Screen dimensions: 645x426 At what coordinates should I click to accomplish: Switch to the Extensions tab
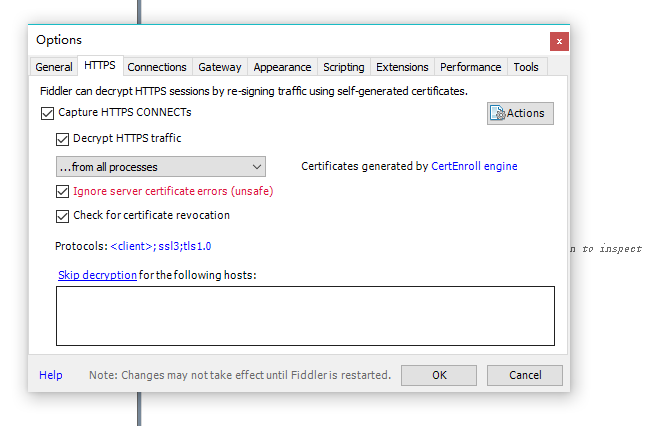(402, 67)
